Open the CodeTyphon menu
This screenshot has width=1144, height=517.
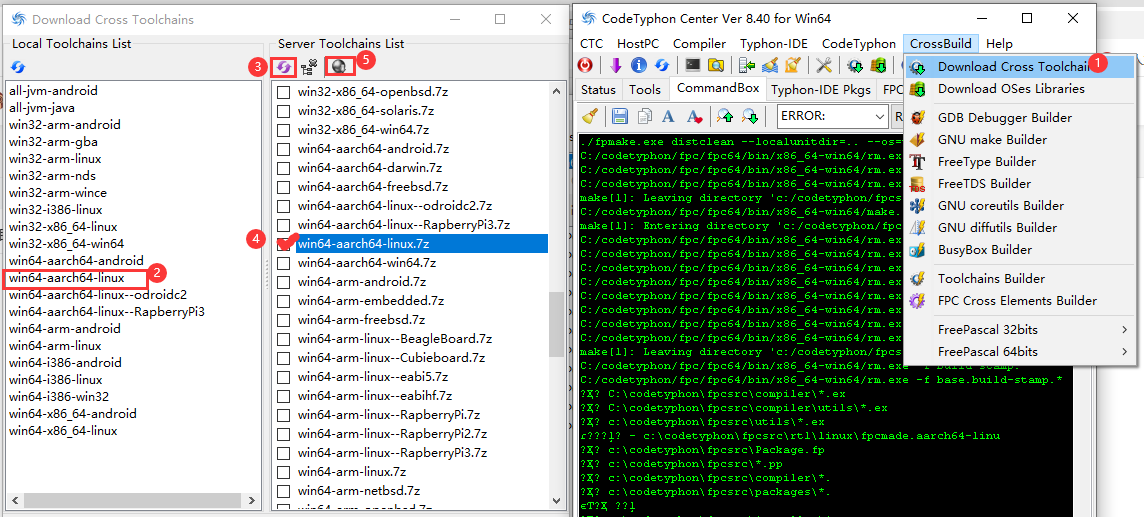(x=859, y=44)
